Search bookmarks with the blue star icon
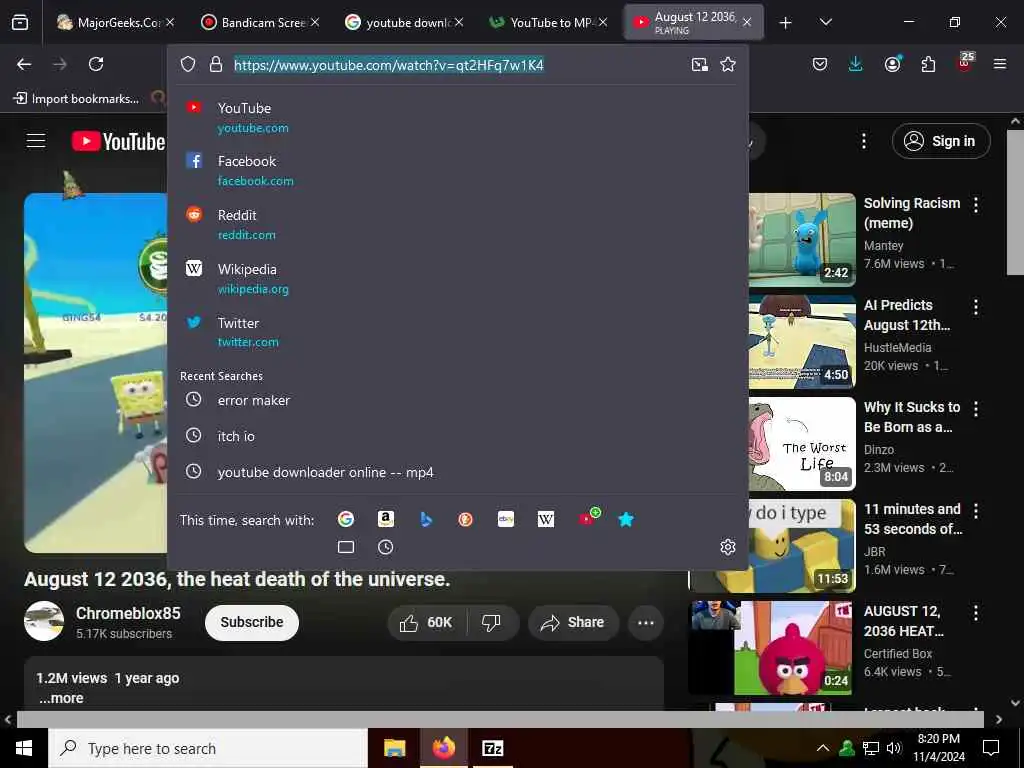 [626, 519]
